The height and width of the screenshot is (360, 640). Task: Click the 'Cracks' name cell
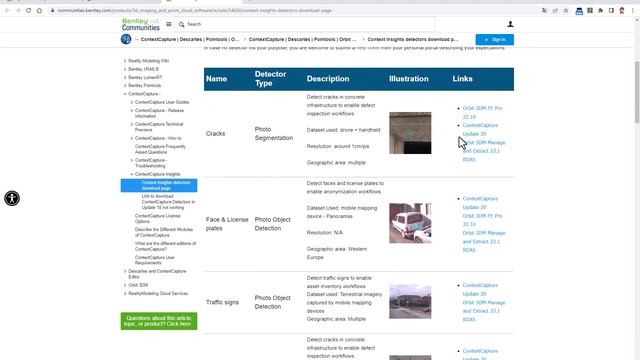pos(216,133)
